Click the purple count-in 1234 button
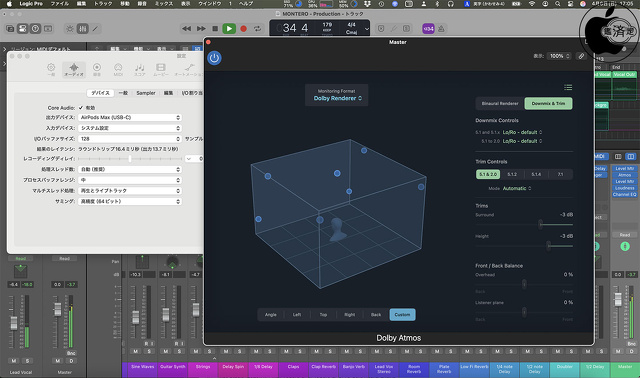This screenshot has height=378, width=640. click(428, 29)
